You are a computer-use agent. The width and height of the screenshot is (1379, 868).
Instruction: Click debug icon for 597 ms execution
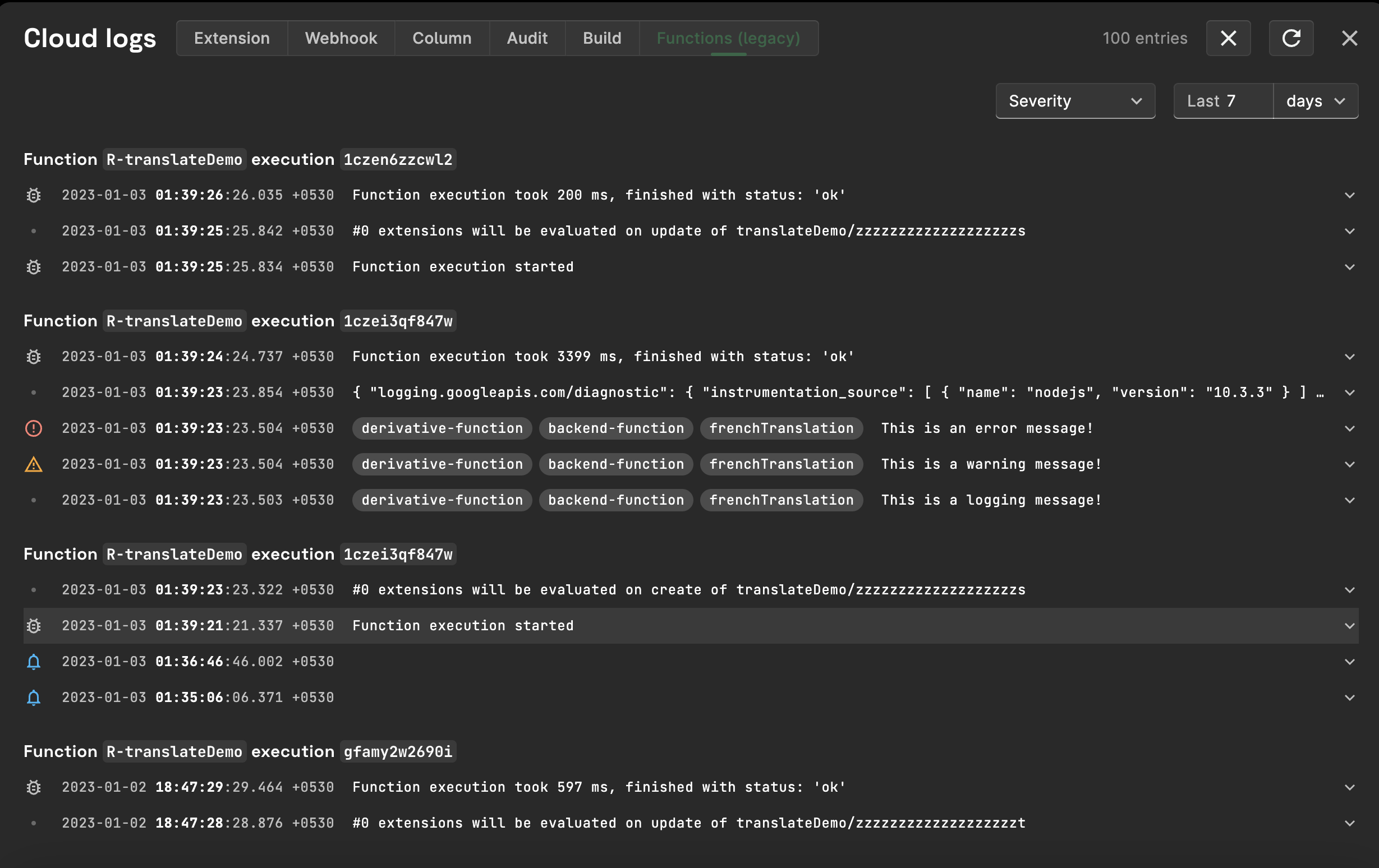tap(34, 787)
